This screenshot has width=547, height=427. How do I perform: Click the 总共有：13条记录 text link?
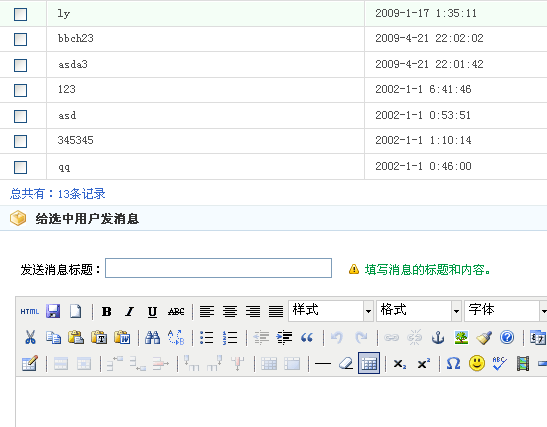click(x=58, y=194)
